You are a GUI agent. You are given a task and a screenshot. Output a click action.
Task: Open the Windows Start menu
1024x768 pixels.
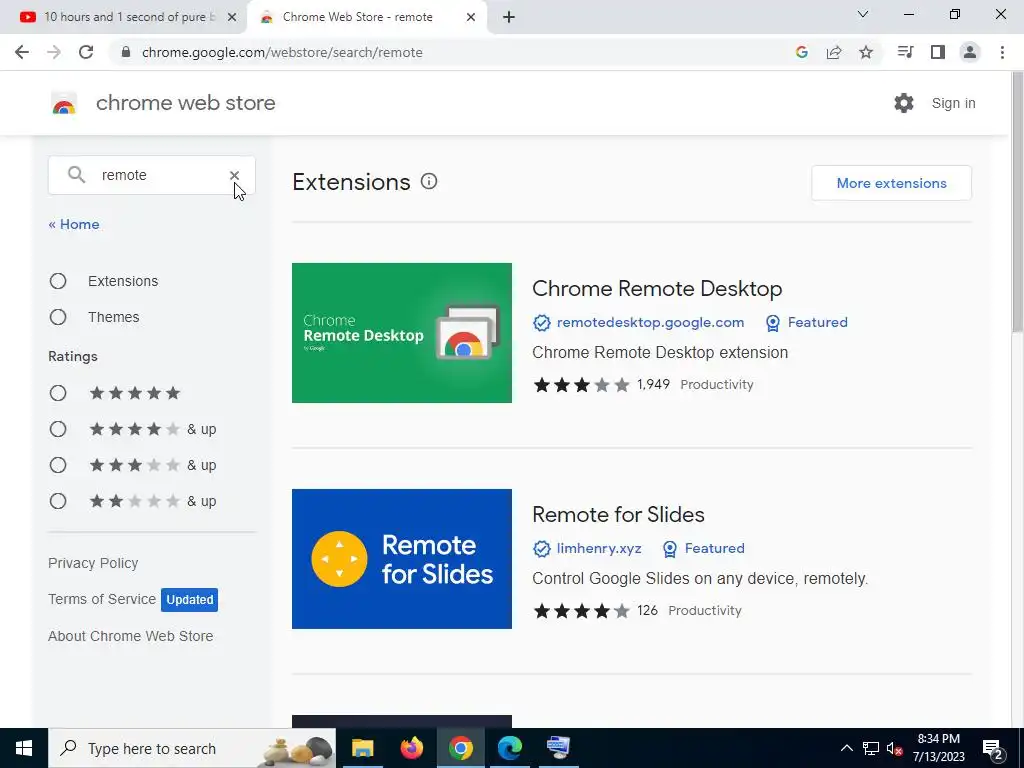(24, 748)
